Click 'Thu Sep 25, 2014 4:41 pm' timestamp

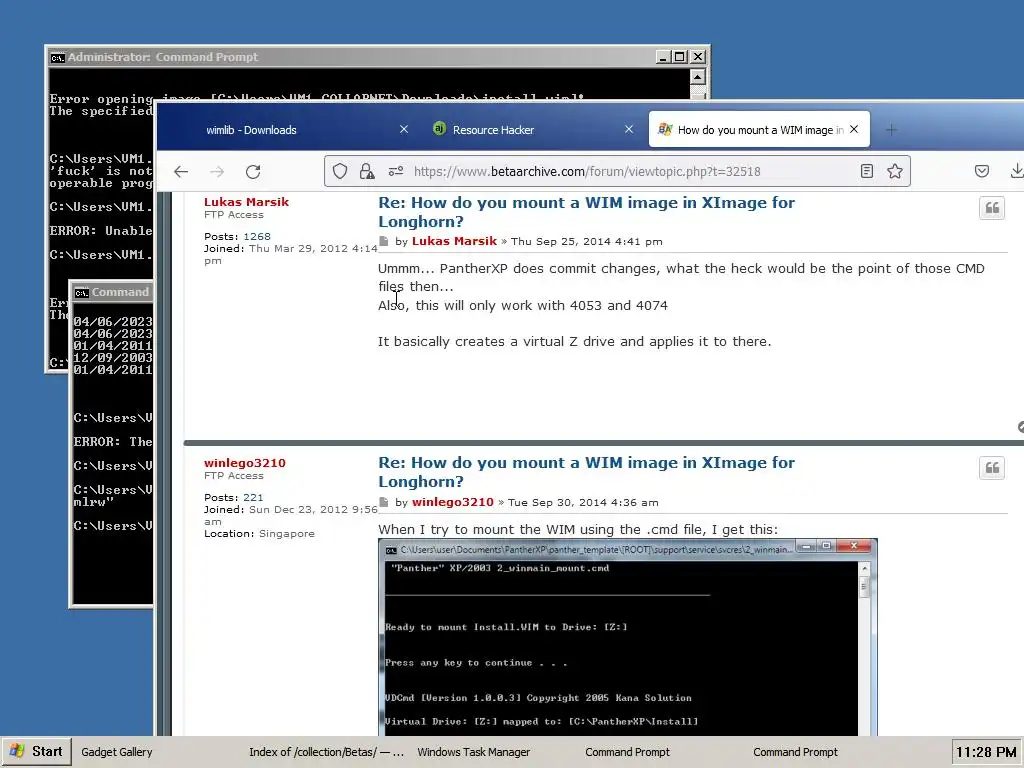coord(586,242)
